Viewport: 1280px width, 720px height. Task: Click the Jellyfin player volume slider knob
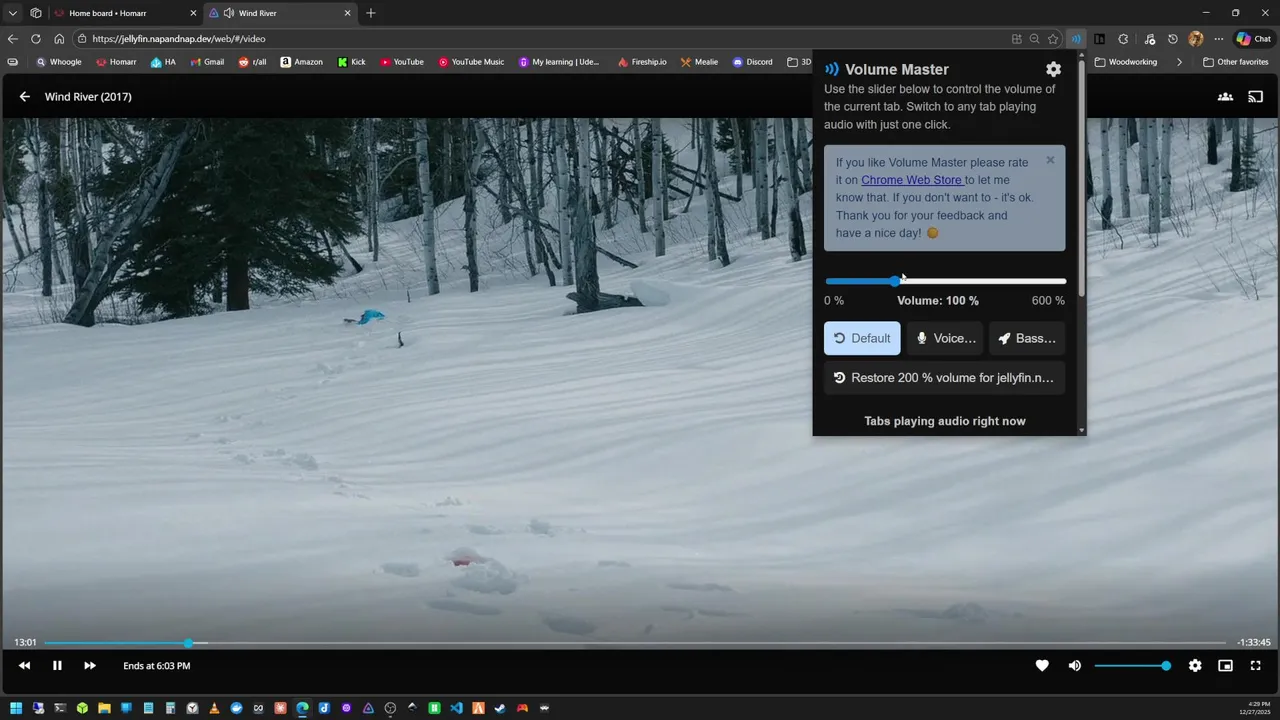[1166, 666]
